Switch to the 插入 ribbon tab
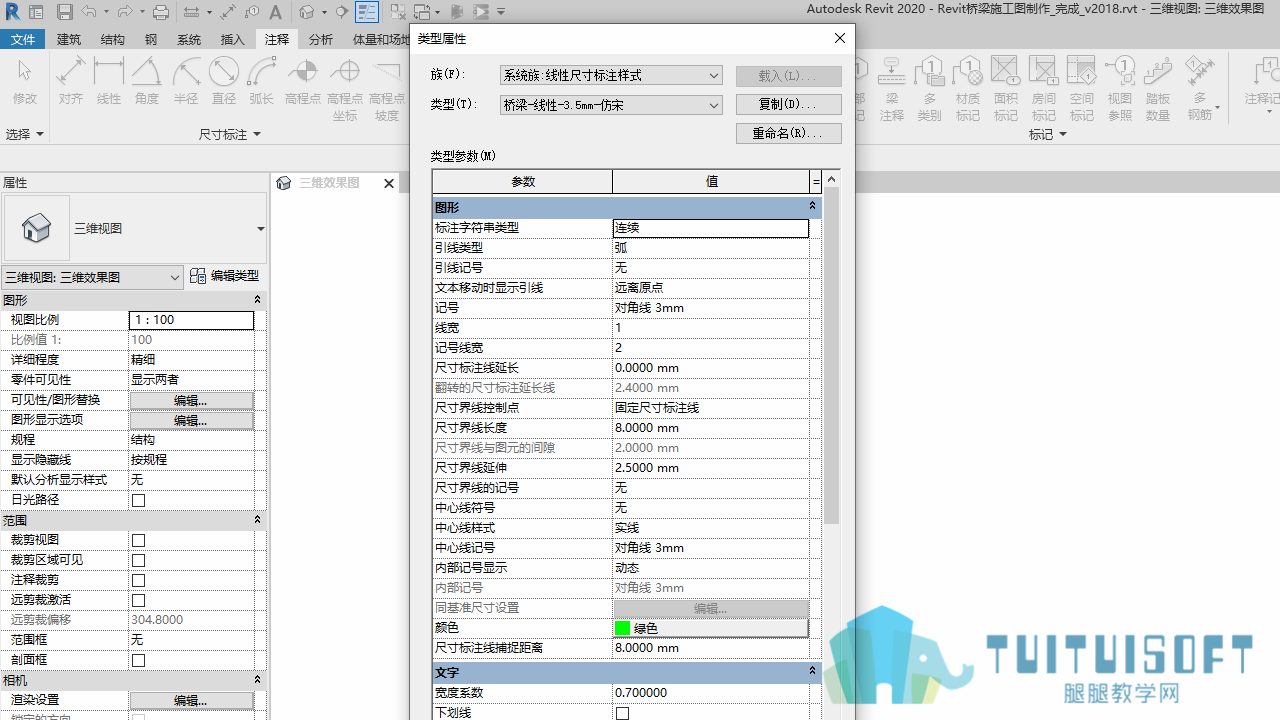1280x720 pixels. [x=232, y=39]
